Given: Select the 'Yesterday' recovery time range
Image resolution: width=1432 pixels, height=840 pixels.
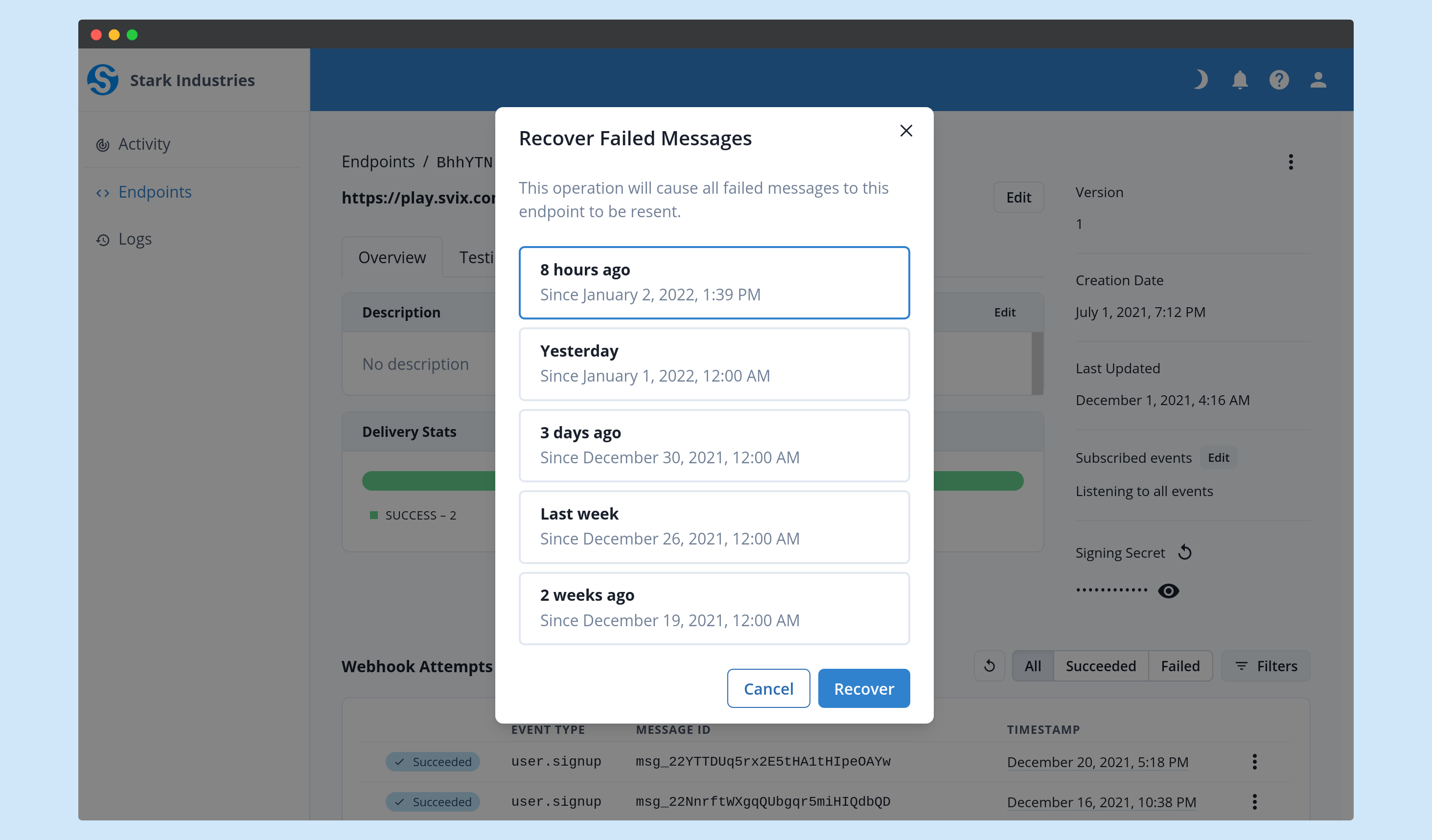Looking at the screenshot, I should (714, 363).
